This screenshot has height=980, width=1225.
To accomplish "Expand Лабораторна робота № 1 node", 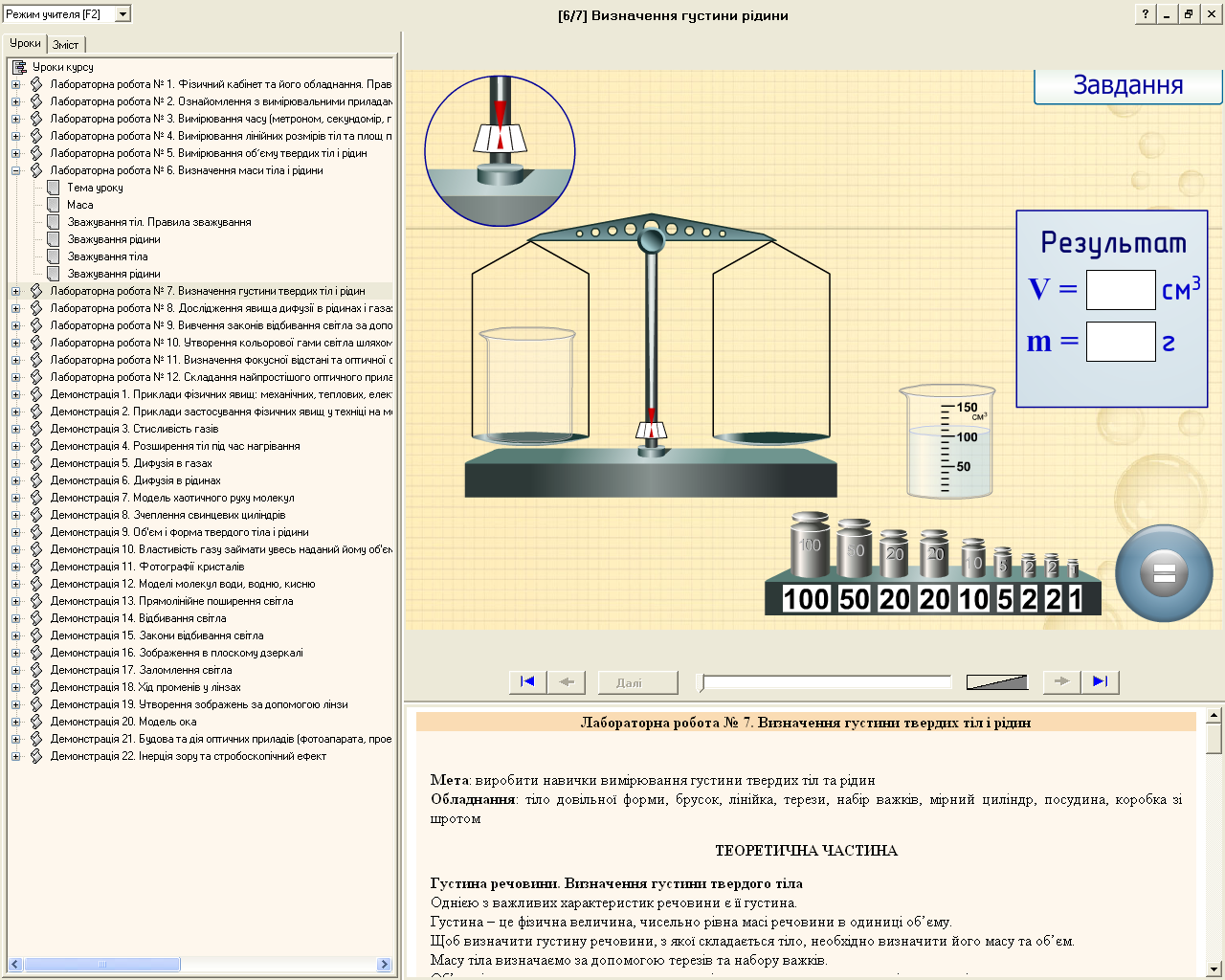I will [x=15, y=84].
